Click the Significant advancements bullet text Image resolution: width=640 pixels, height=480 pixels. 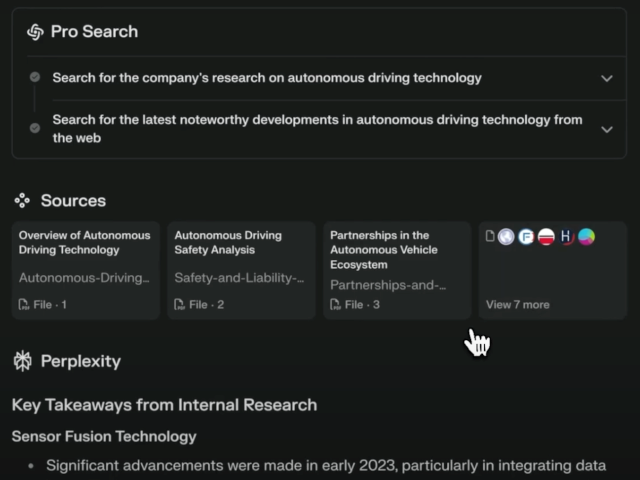[x=326, y=466]
